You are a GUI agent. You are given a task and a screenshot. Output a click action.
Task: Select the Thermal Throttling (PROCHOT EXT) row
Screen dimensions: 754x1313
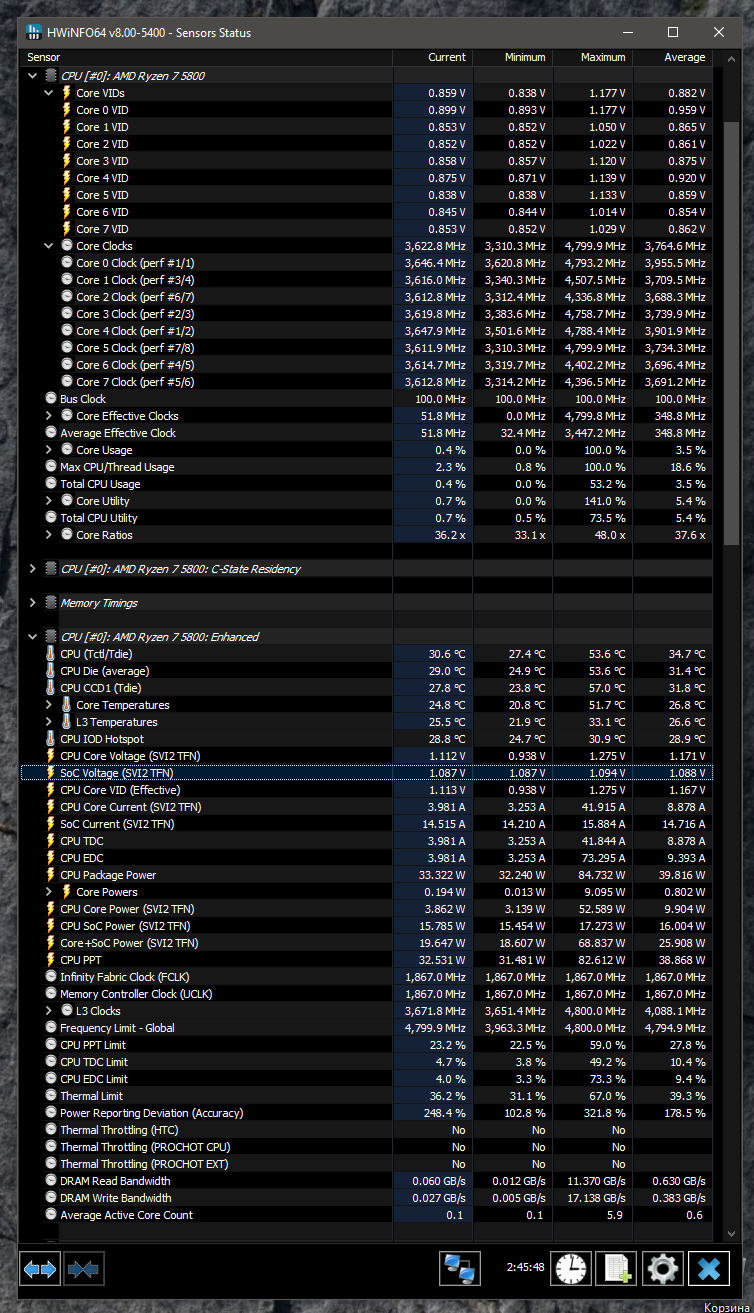pyautogui.click(x=367, y=1164)
